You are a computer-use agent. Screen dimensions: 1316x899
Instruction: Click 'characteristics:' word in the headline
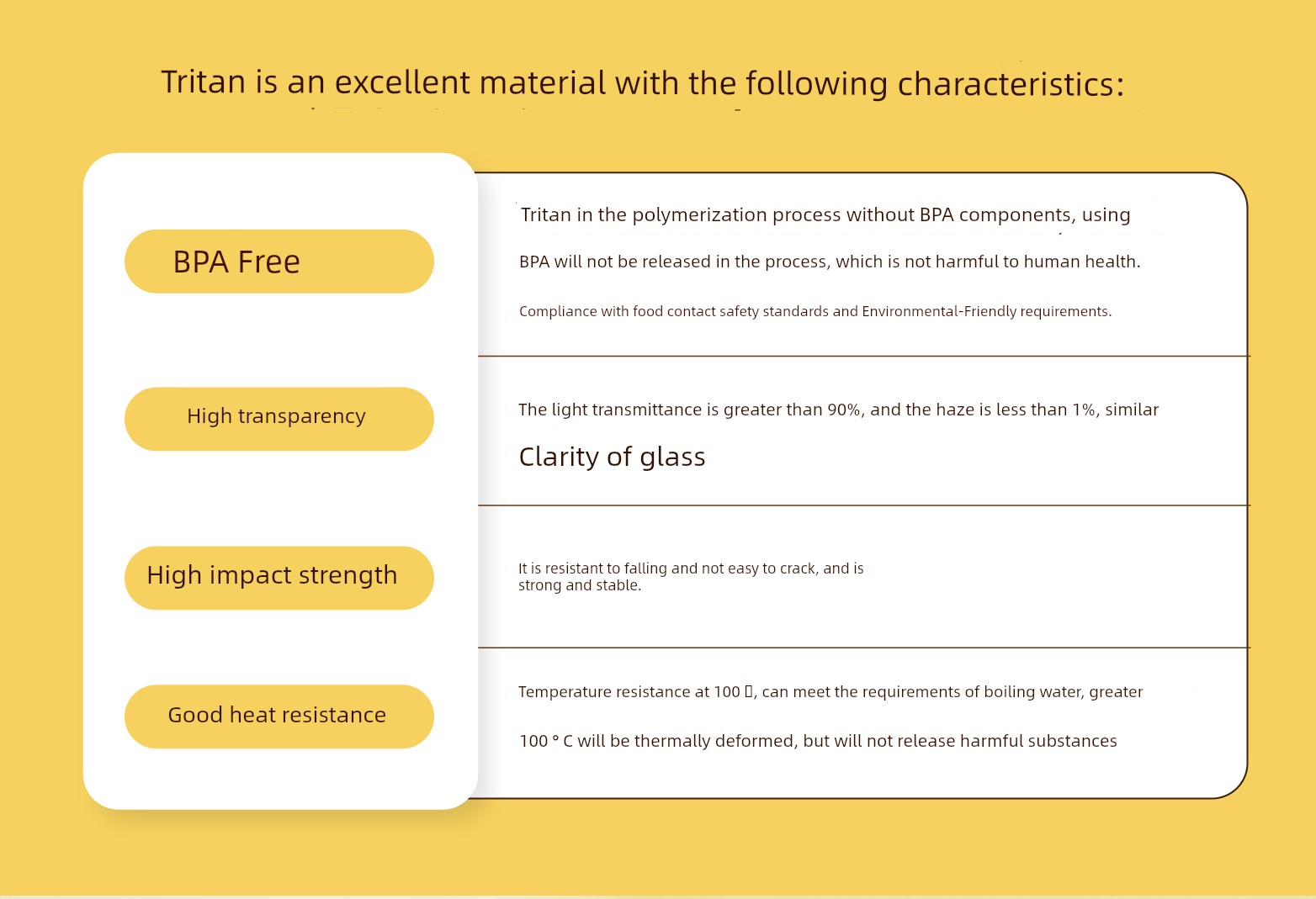[1011, 85]
